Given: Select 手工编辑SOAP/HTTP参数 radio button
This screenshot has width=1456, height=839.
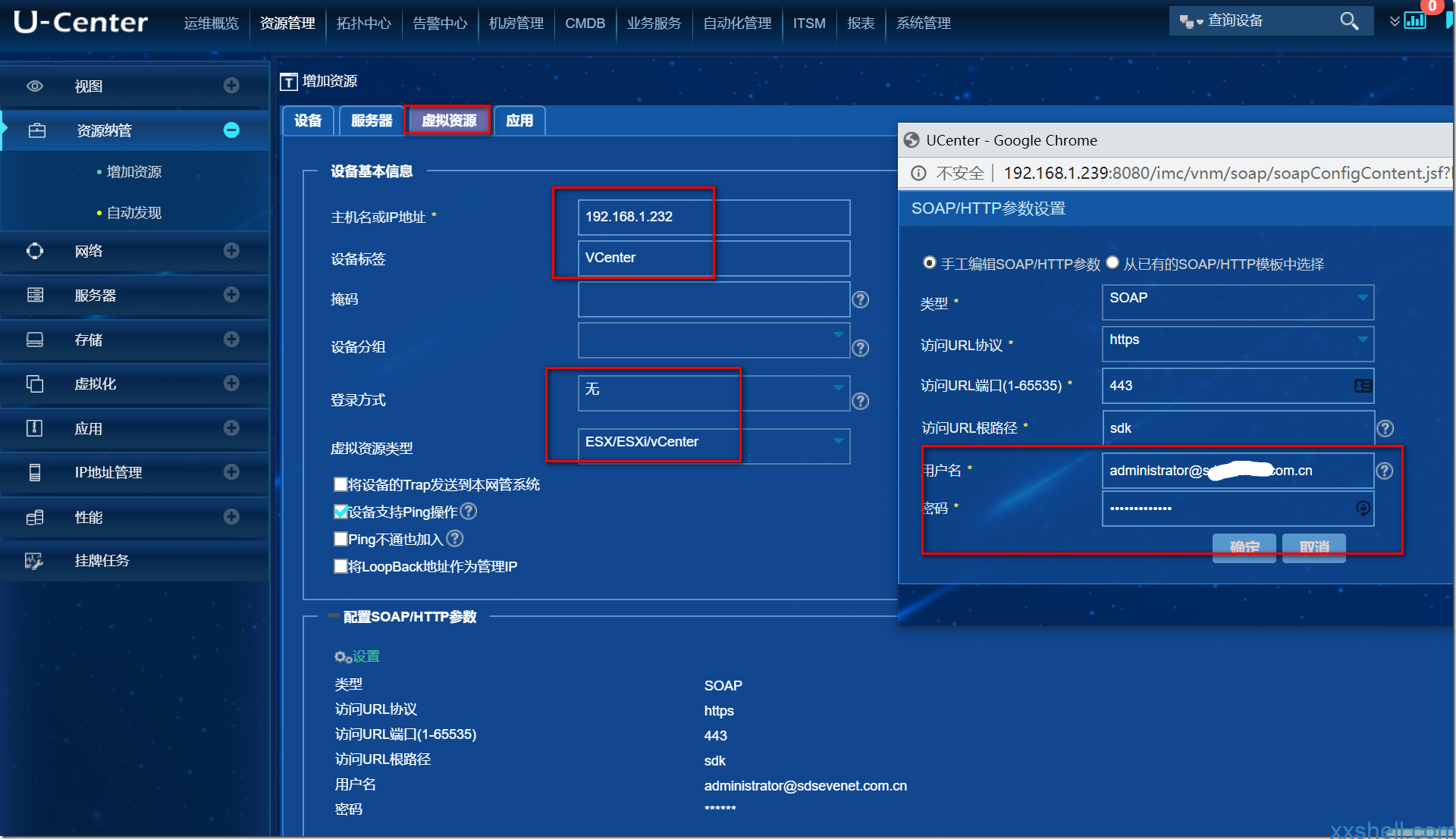Looking at the screenshot, I should [929, 263].
